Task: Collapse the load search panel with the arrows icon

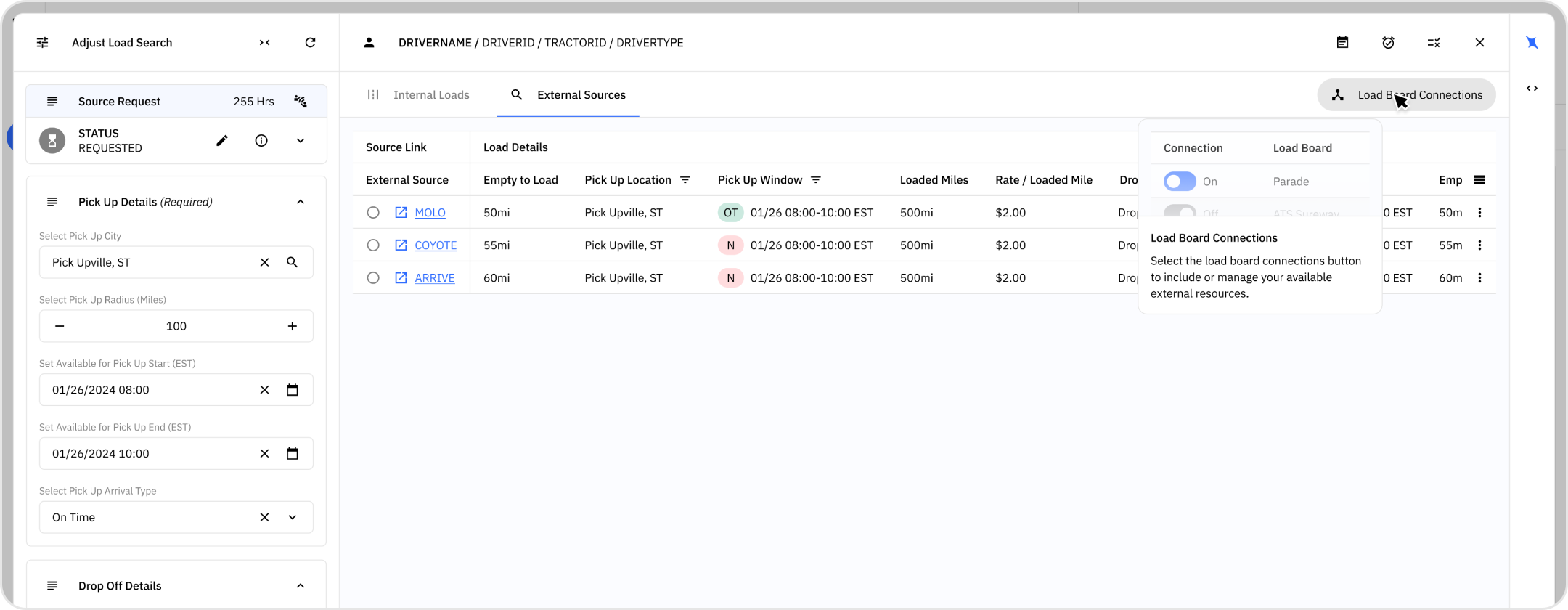Action: coord(265,43)
